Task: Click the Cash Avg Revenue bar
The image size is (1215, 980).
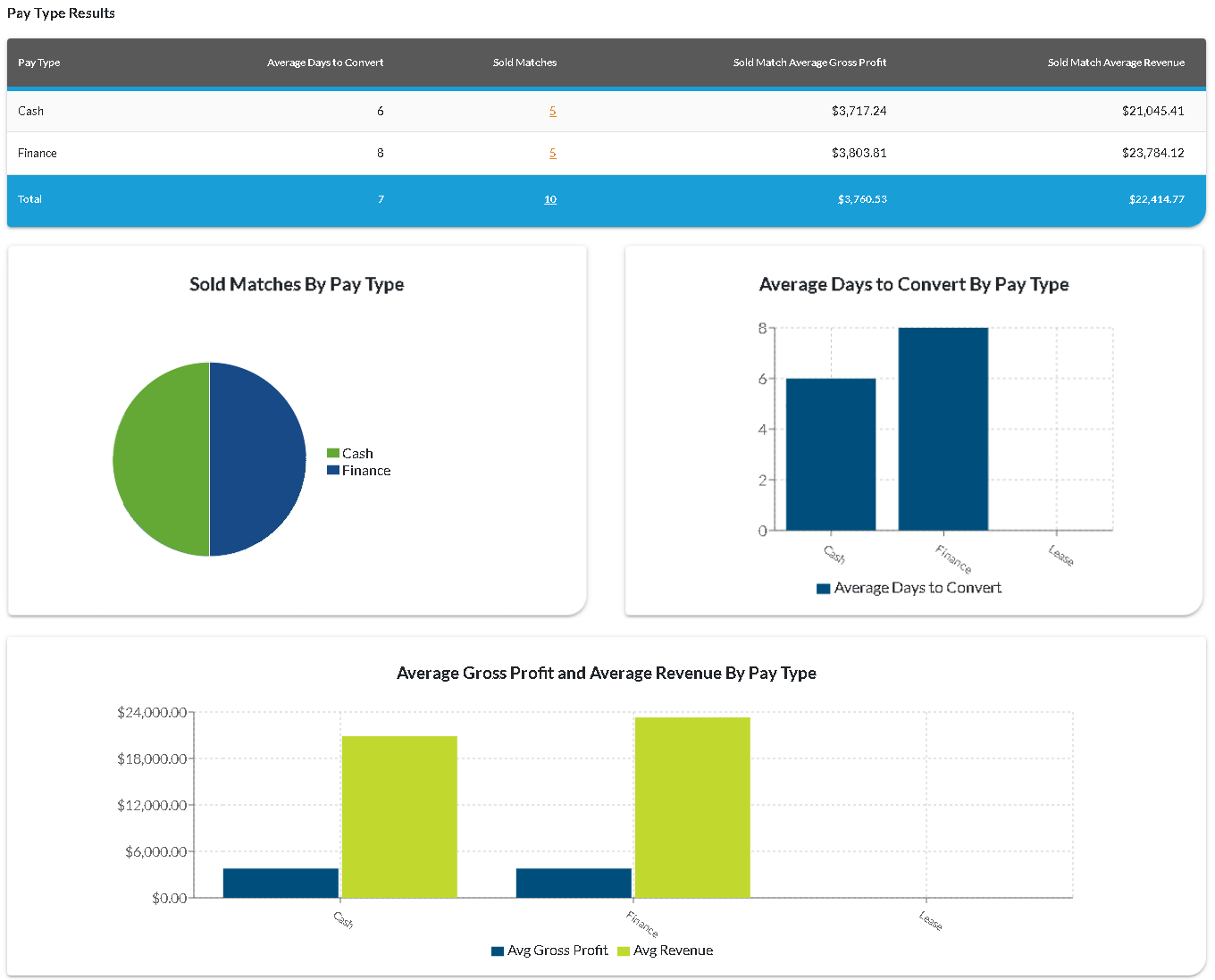Action: coord(399,817)
